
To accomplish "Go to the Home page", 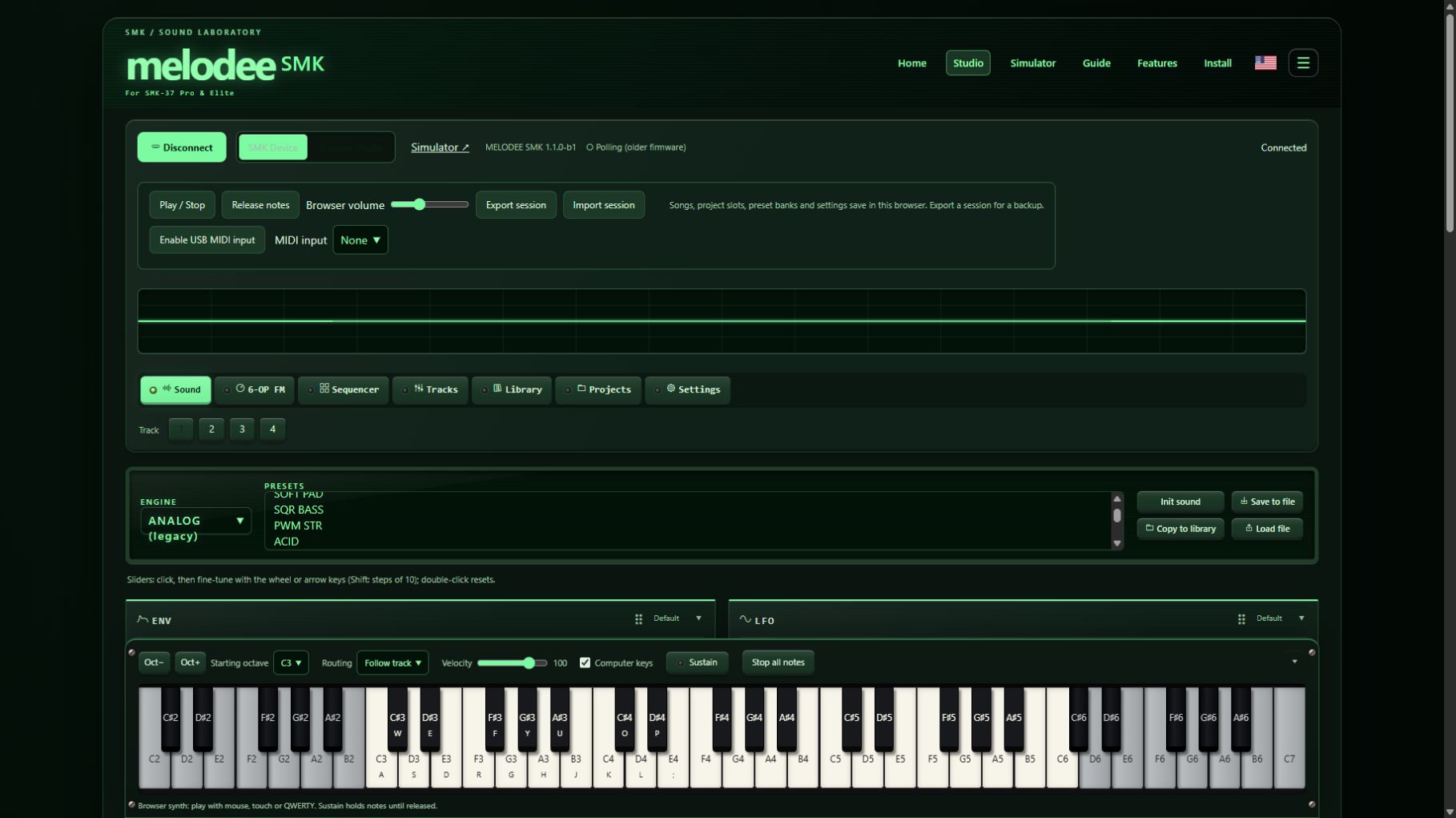I will (x=911, y=63).
